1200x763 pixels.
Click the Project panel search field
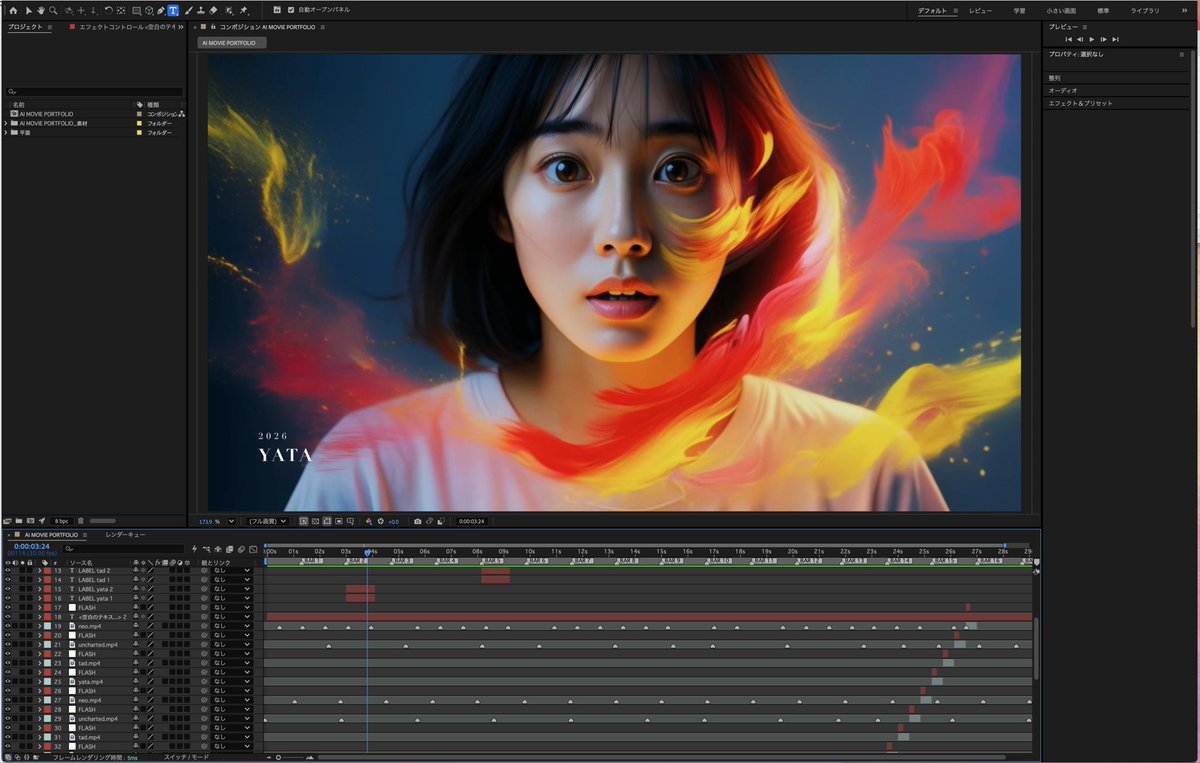95,92
